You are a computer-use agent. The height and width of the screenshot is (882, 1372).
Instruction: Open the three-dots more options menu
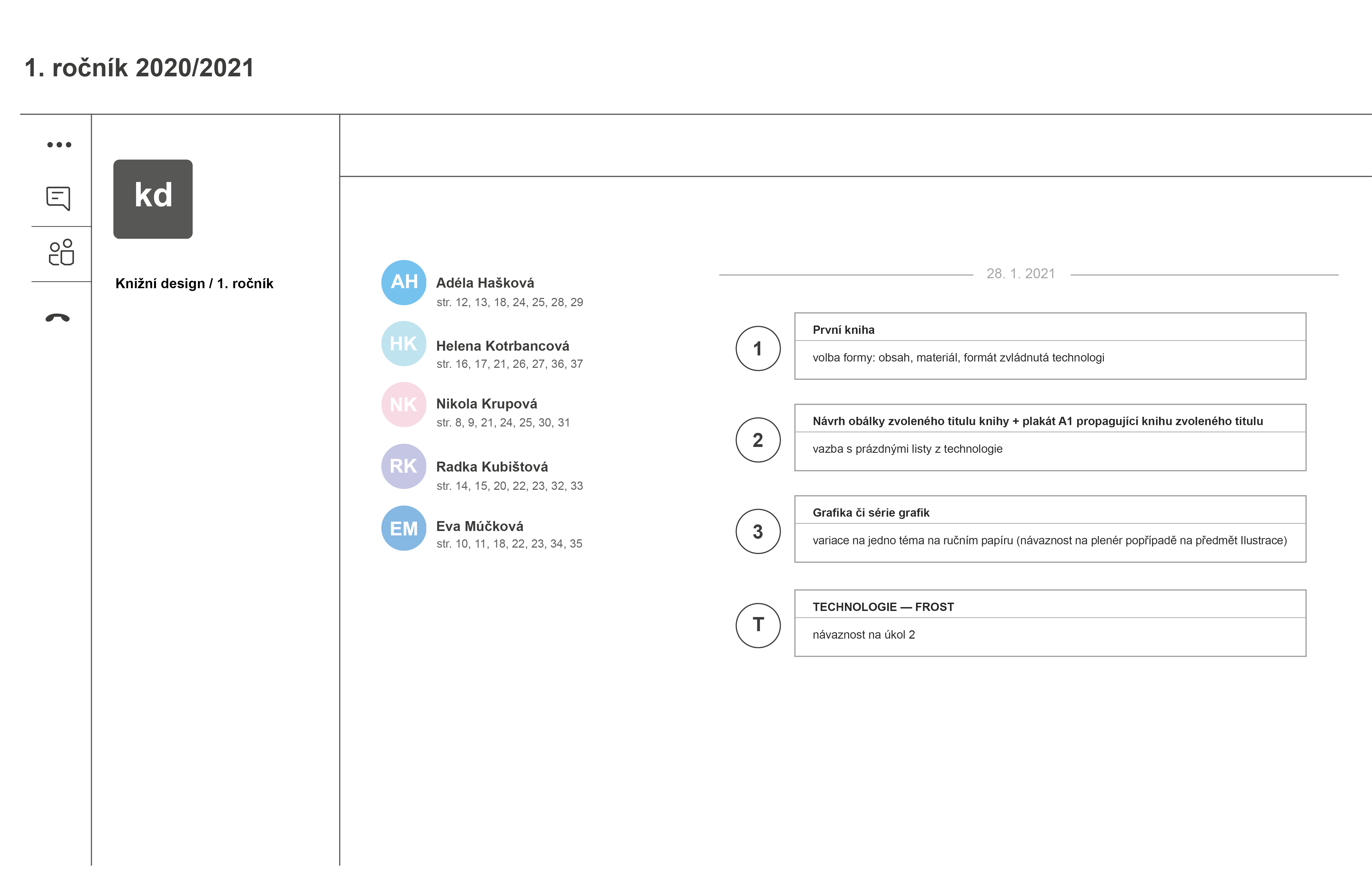(59, 144)
